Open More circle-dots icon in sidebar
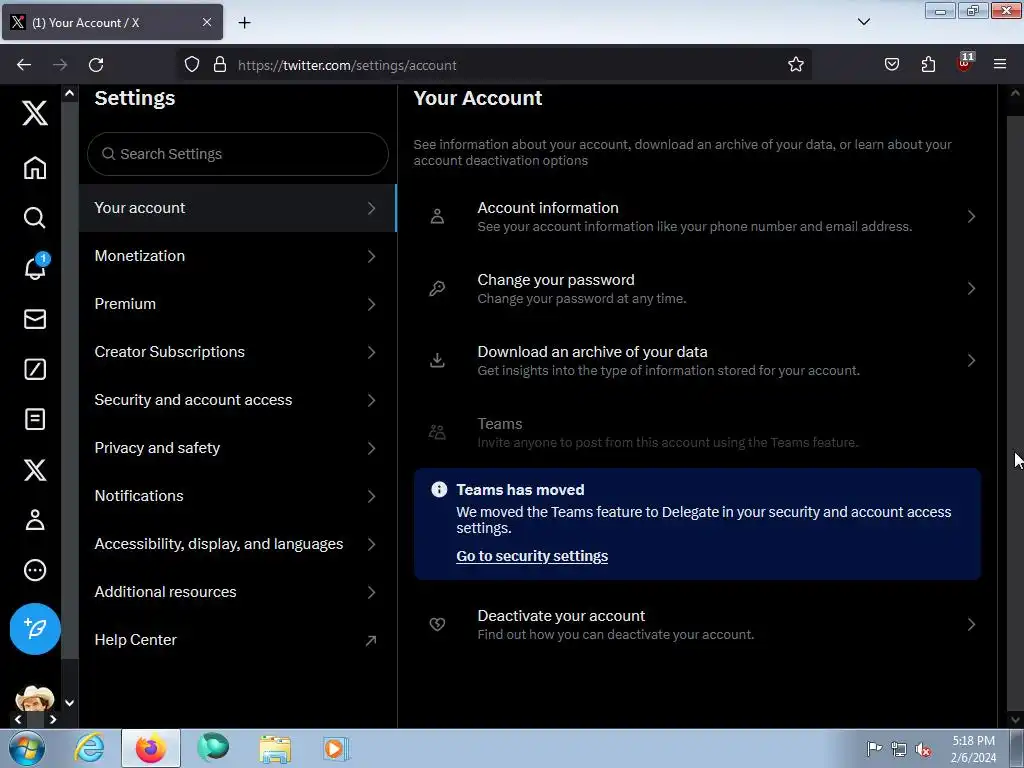 click(x=35, y=570)
